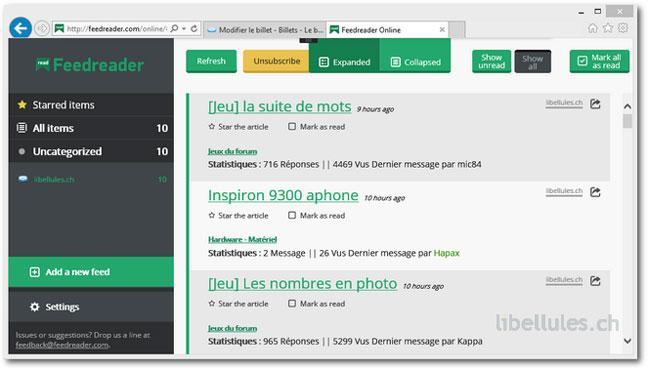Click share icon for Les nombres en photo
This screenshot has height=368, width=648.
coord(595,281)
